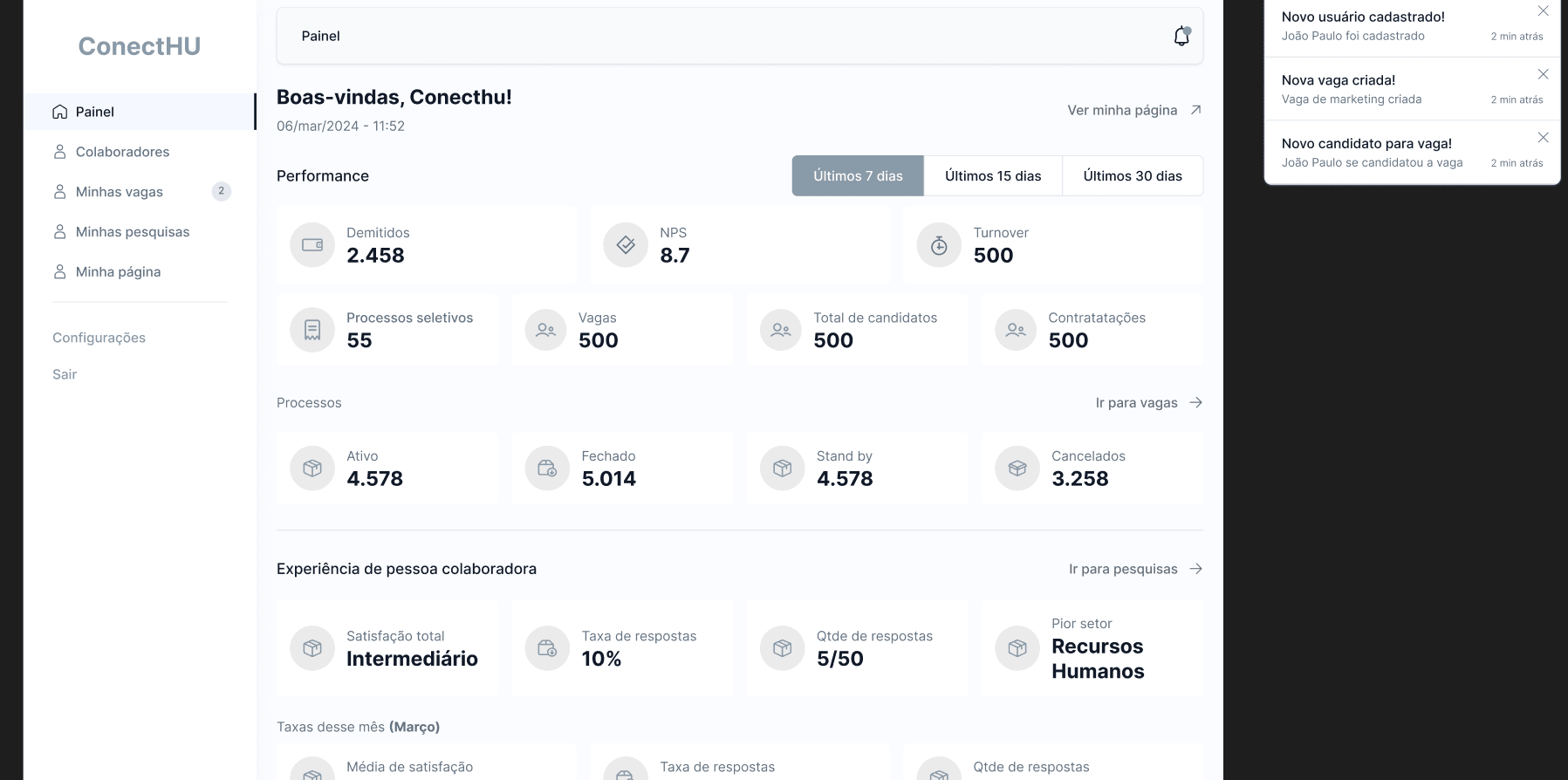Screen dimensions: 1568x780
Task: Click the Contratatações people icon
Action: coord(1016,330)
